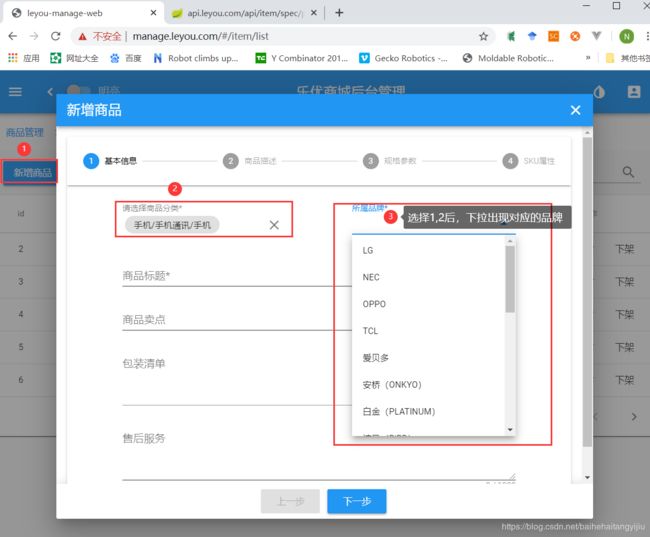Open the 百度 bookmark
This screenshot has height=537, width=650.
pyautogui.click(x=126, y=58)
